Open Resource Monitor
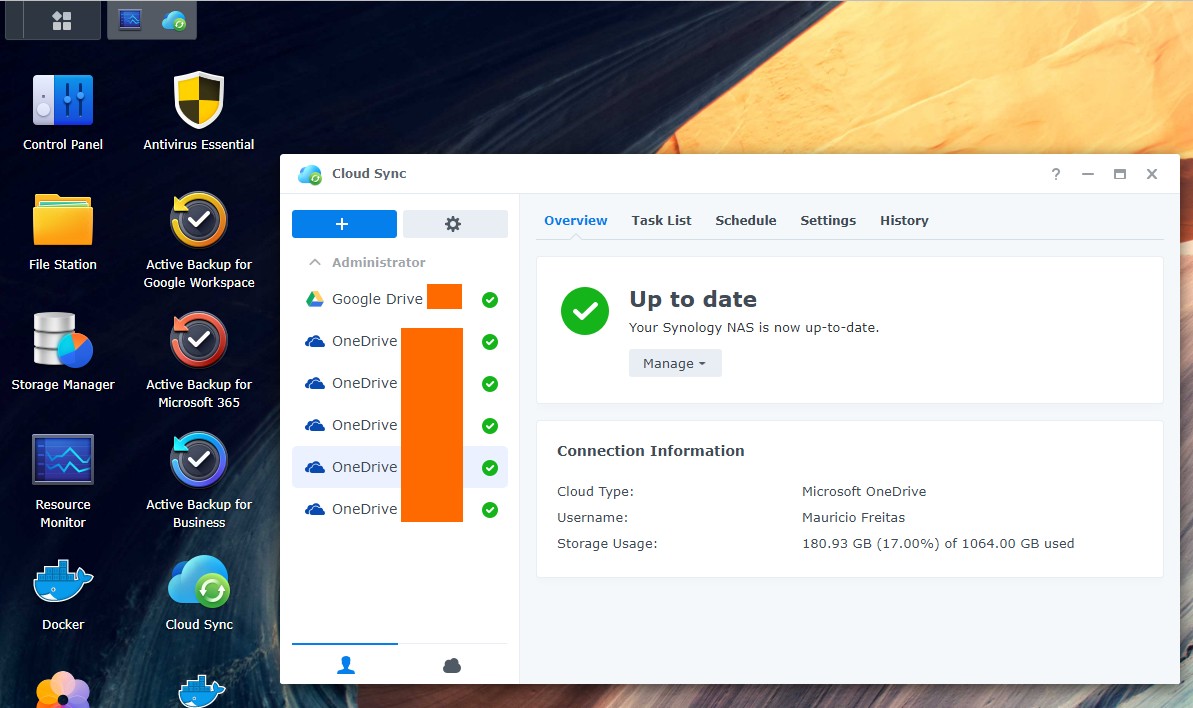The height and width of the screenshot is (708, 1193). click(x=63, y=461)
